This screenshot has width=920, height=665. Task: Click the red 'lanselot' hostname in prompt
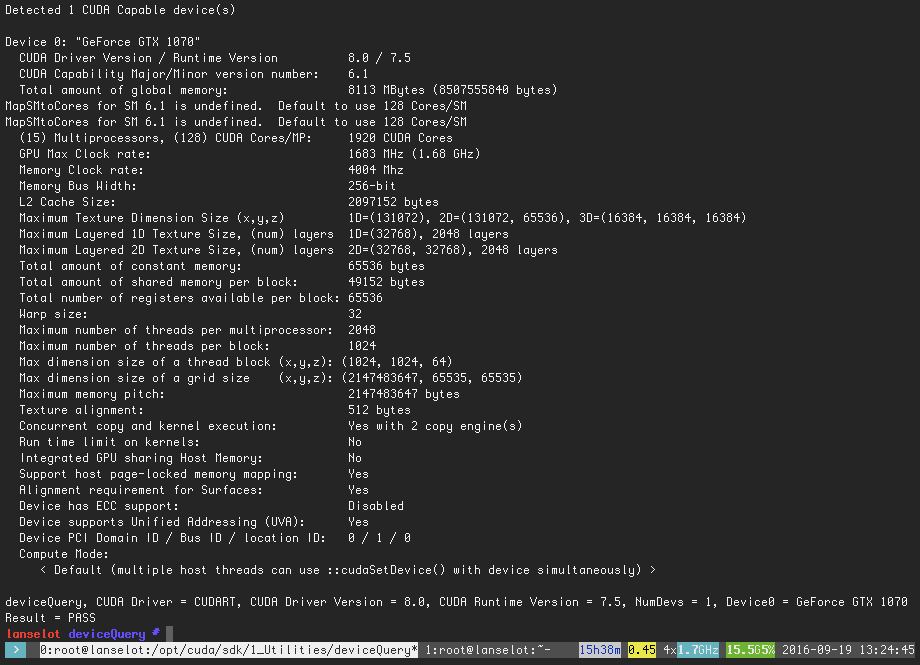33,634
